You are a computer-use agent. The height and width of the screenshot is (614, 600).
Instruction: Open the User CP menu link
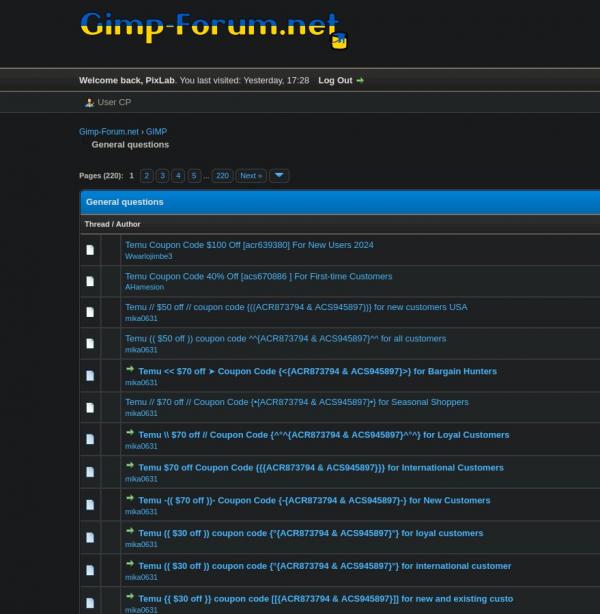tap(114, 102)
